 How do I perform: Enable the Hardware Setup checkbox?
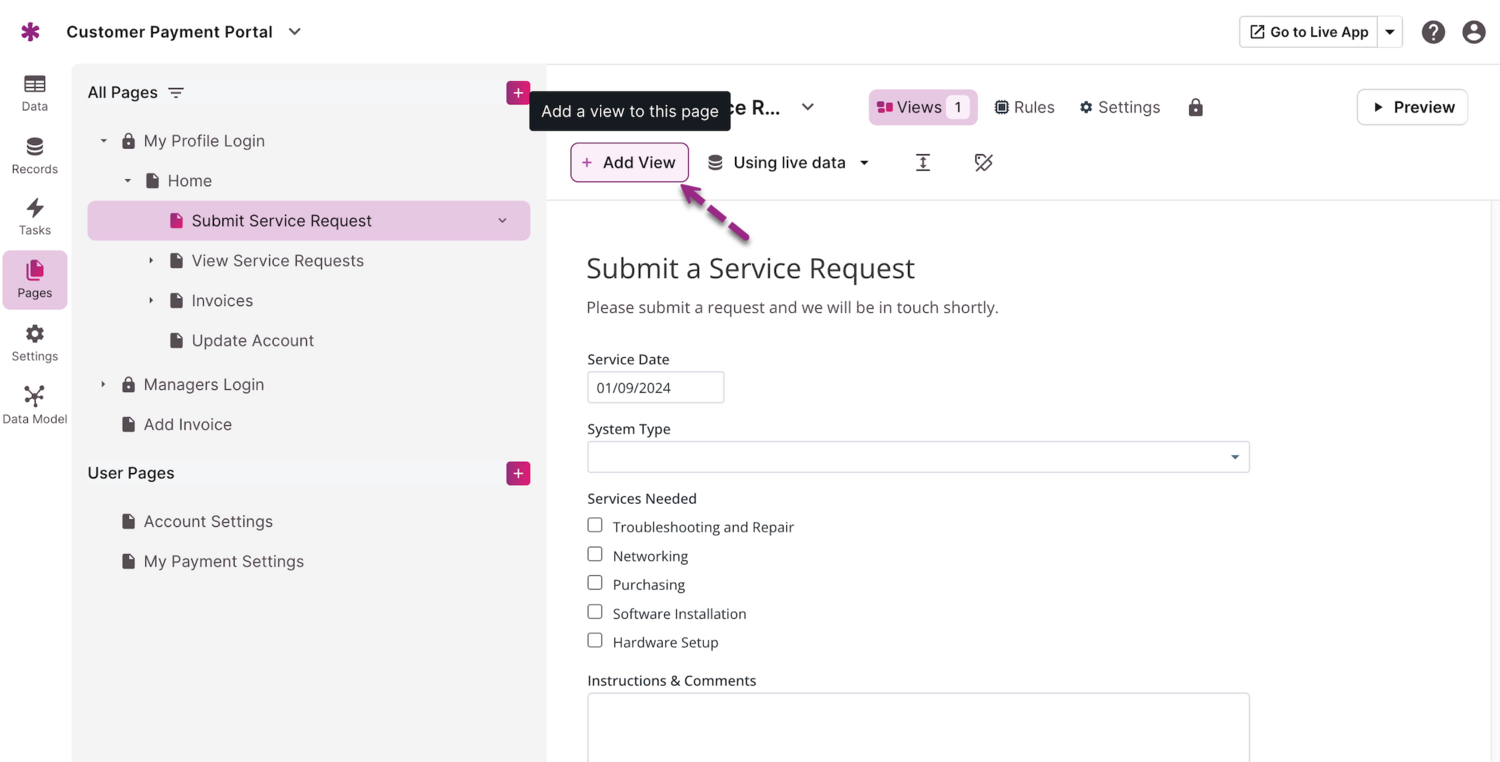coord(595,641)
